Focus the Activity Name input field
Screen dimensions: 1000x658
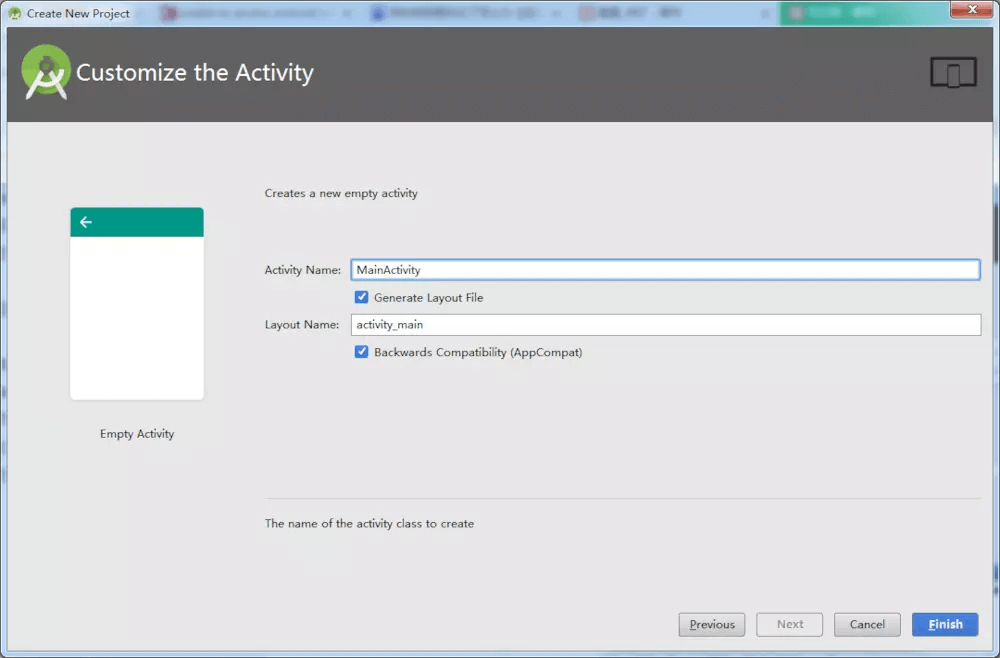pyautogui.click(x=665, y=270)
